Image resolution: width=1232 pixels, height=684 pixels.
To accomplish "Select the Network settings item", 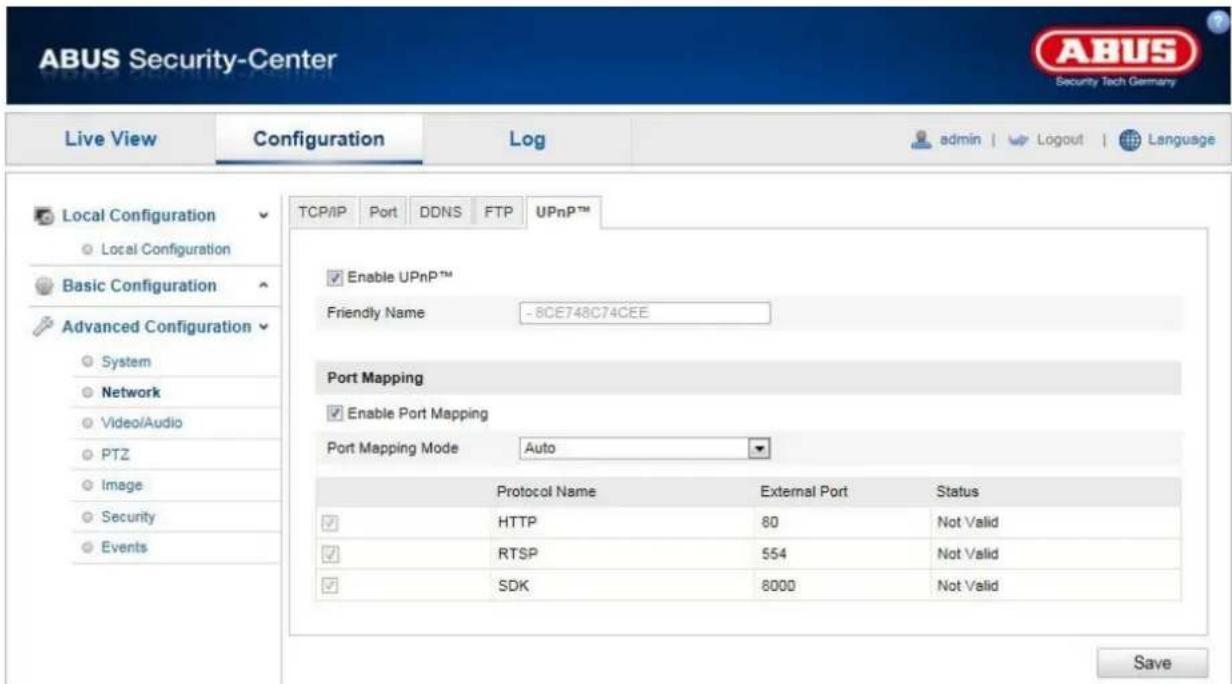I will [x=131, y=392].
